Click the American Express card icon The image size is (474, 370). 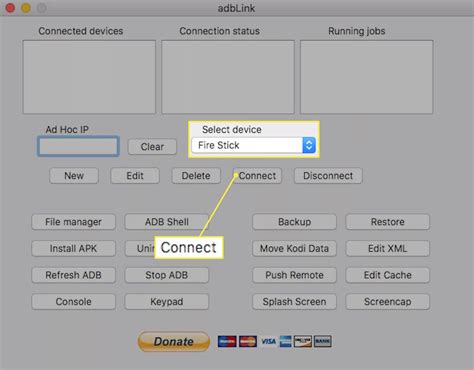(x=285, y=341)
